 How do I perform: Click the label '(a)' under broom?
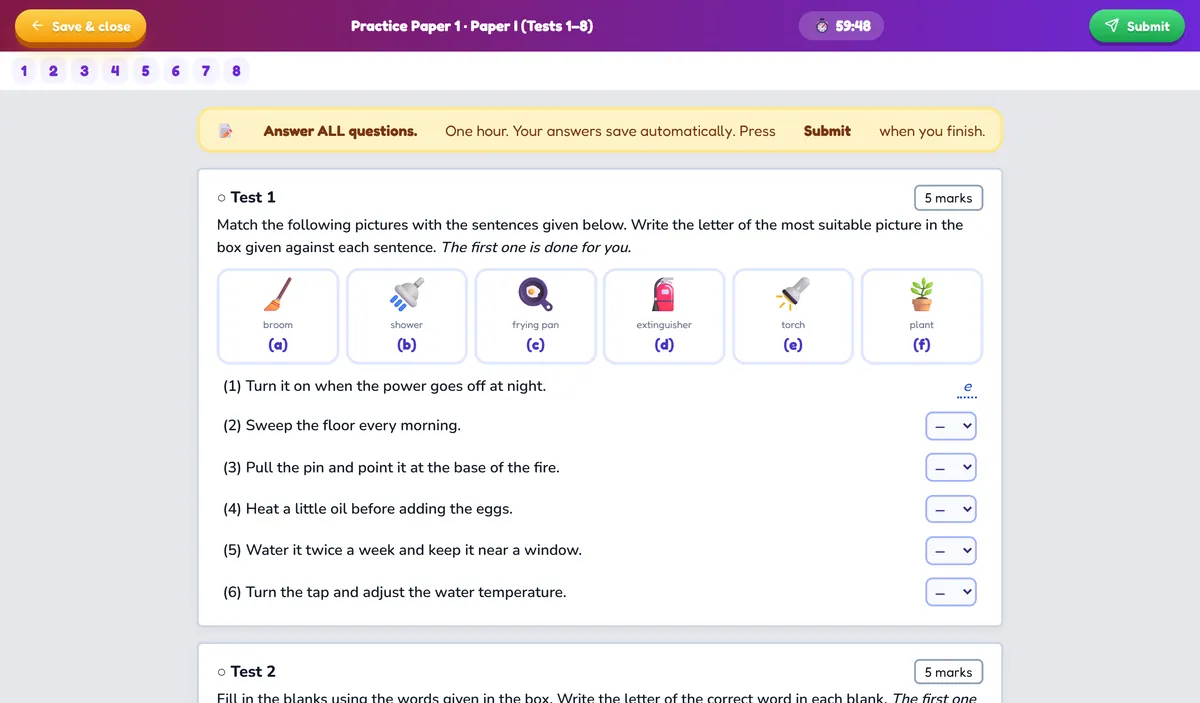click(x=278, y=345)
